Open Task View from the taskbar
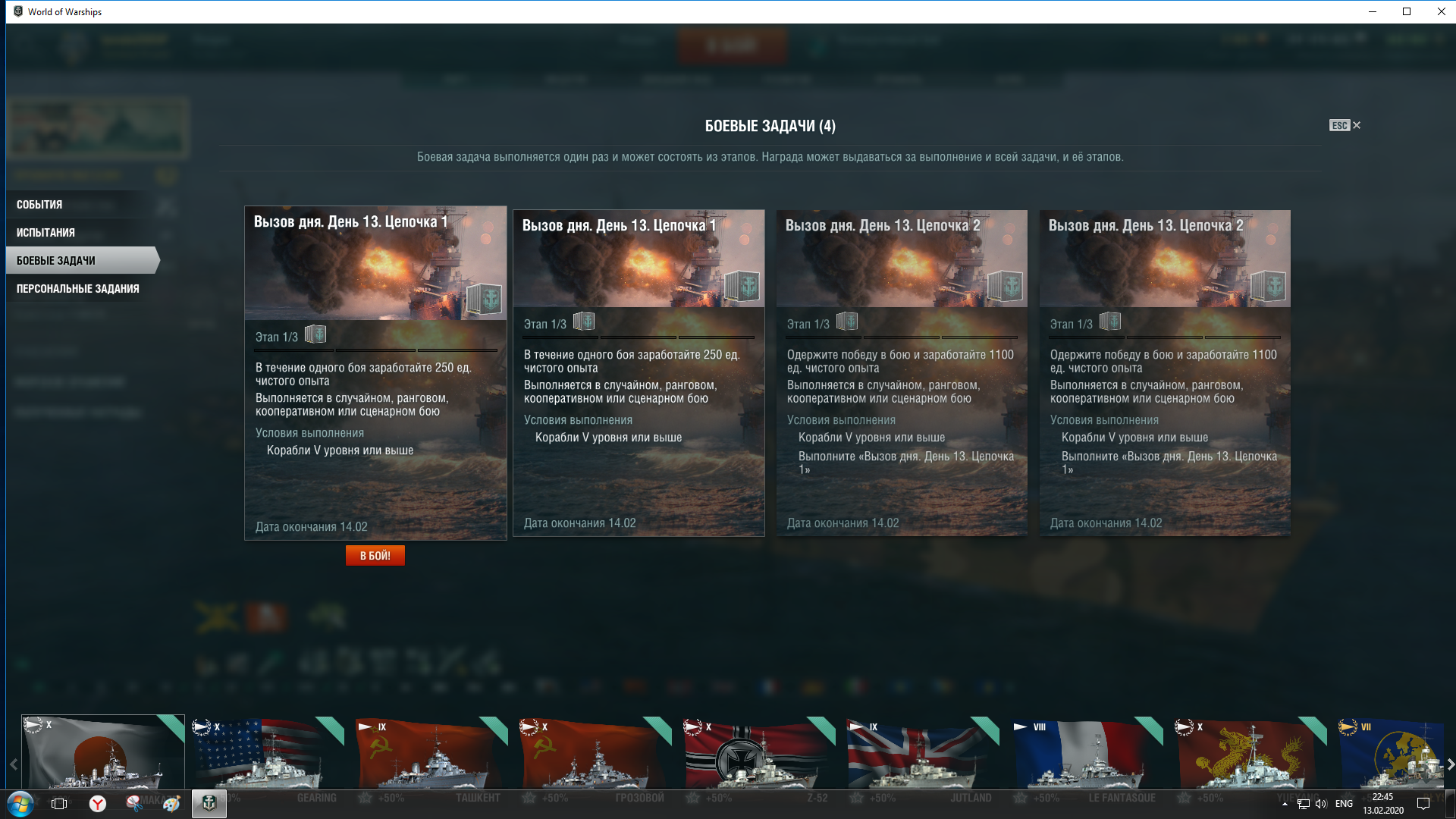This screenshot has width=1456, height=819. tap(59, 804)
